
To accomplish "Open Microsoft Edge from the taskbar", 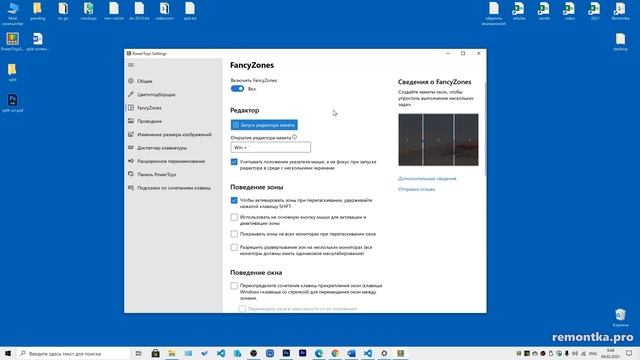I will [319, 353].
